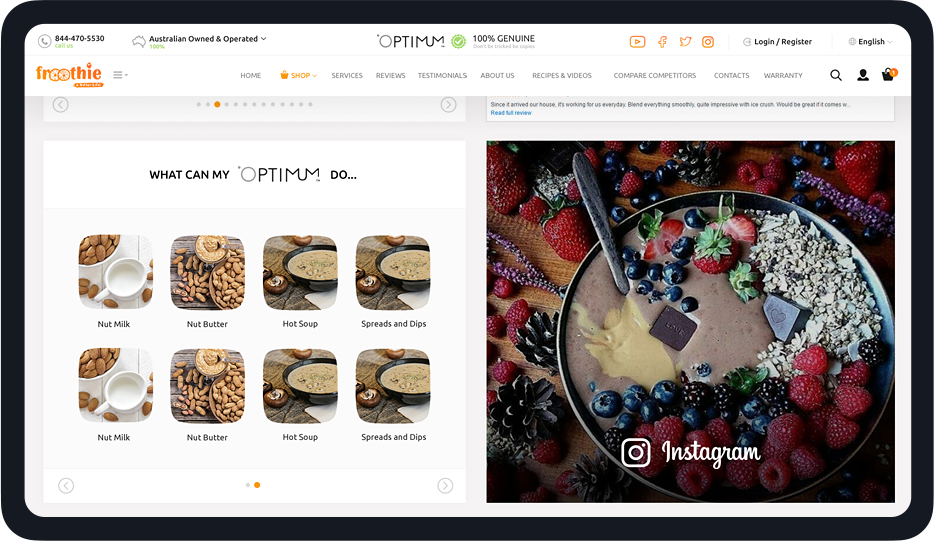
Task: Open the first Nut Butter thumbnail
Action: tap(207, 273)
